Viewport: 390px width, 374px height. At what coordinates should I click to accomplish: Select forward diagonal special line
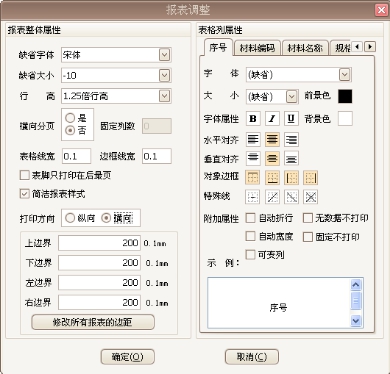[x=272, y=197]
